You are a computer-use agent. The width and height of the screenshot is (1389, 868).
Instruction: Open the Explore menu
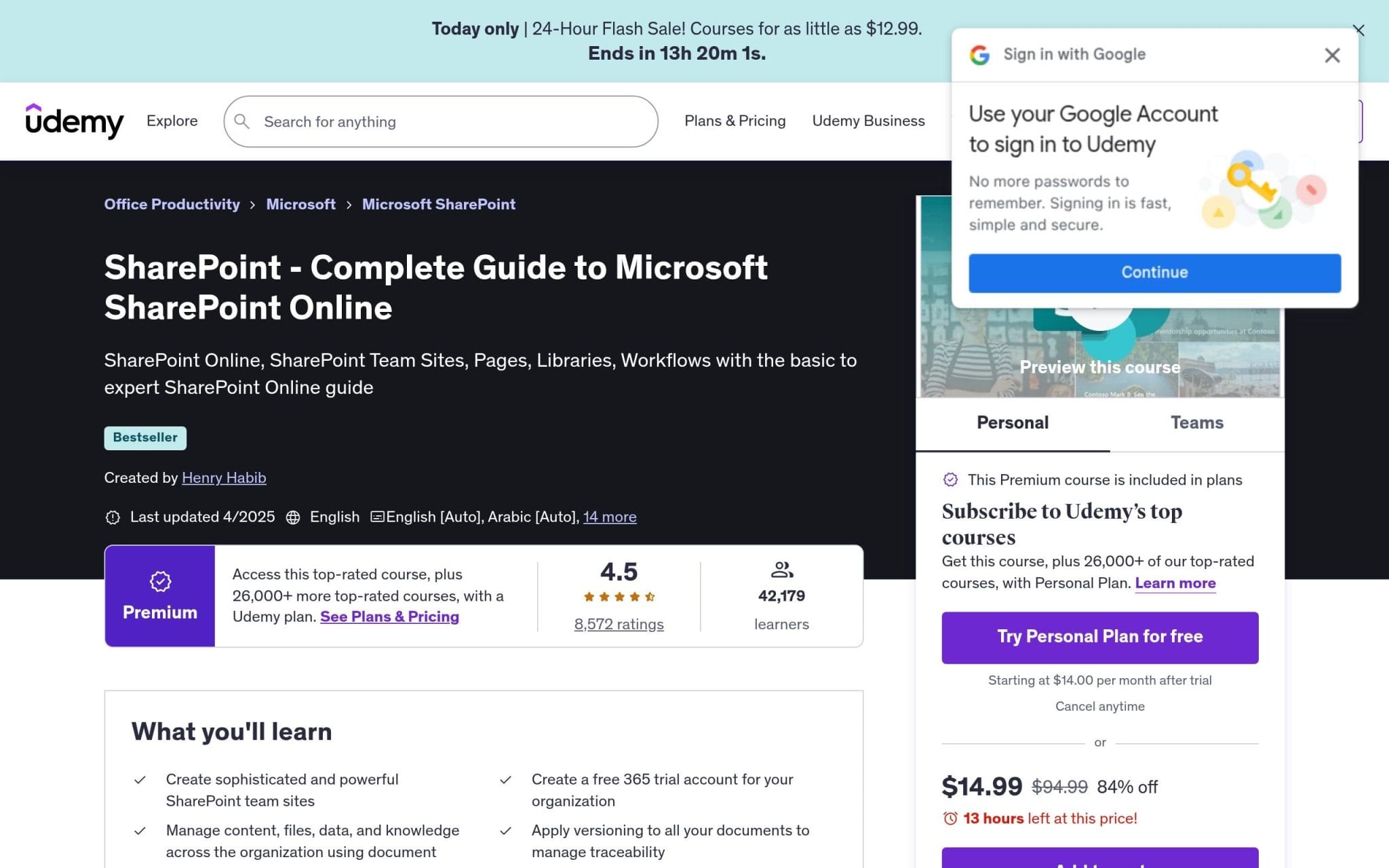pos(172,121)
